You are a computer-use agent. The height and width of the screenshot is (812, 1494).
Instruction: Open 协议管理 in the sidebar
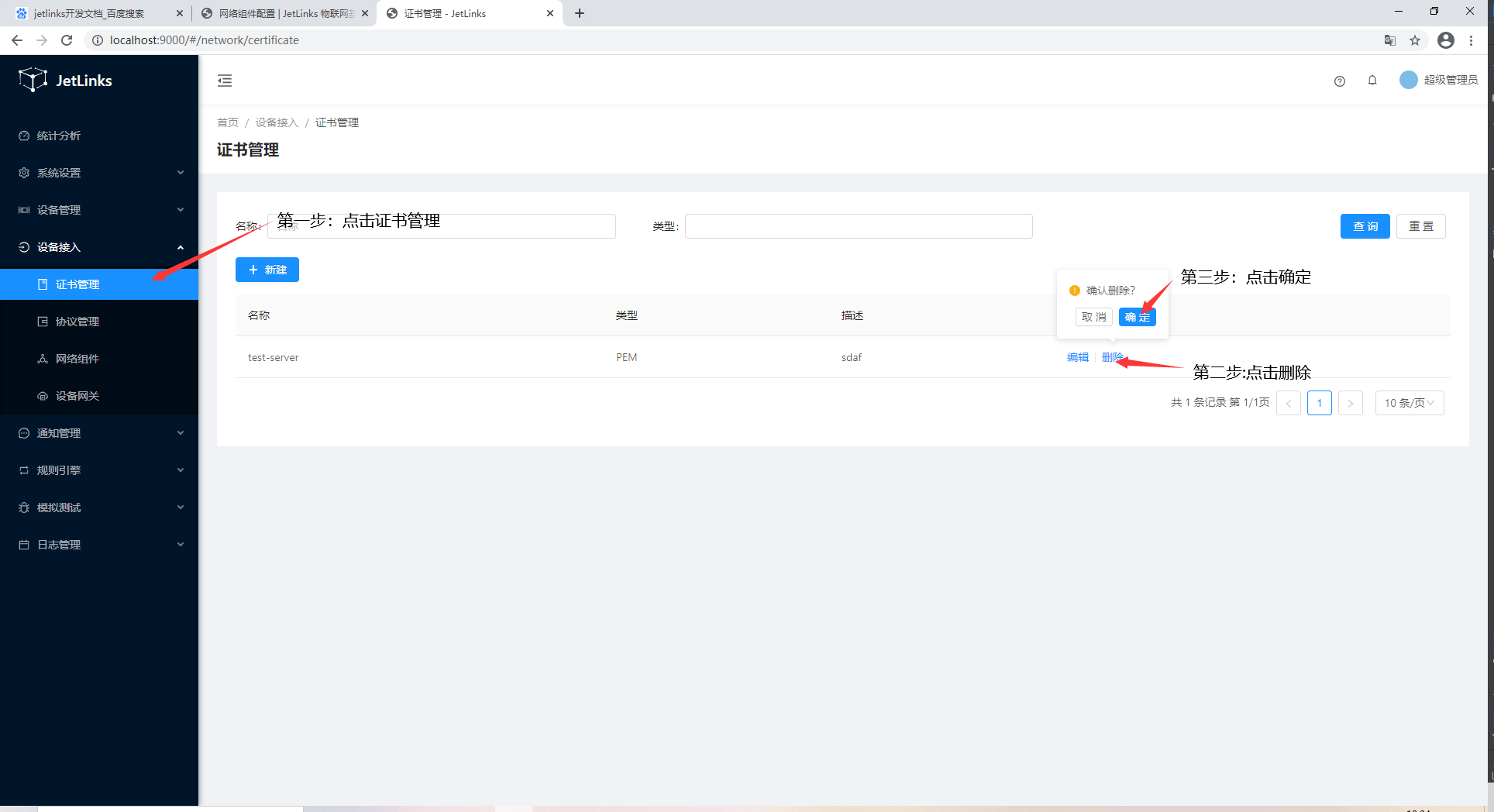point(77,322)
